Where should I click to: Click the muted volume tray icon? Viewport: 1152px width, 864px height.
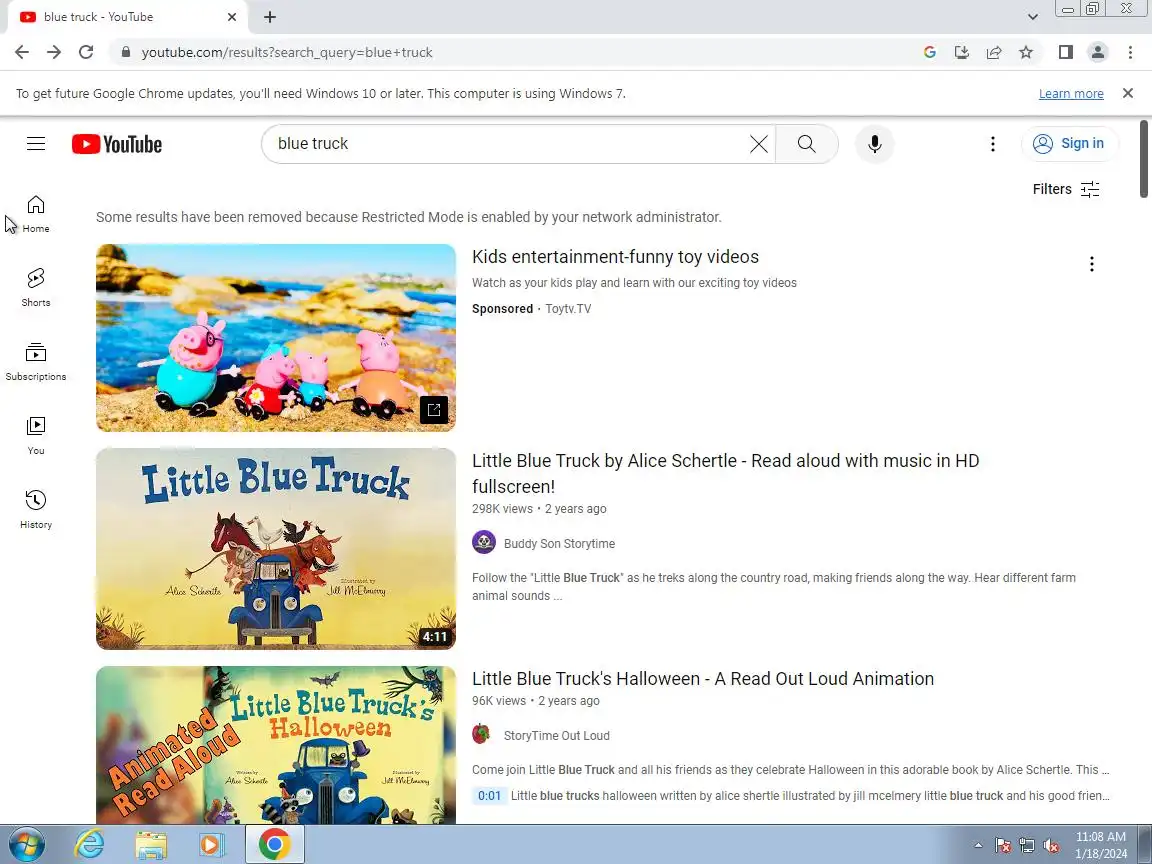click(1051, 846)
